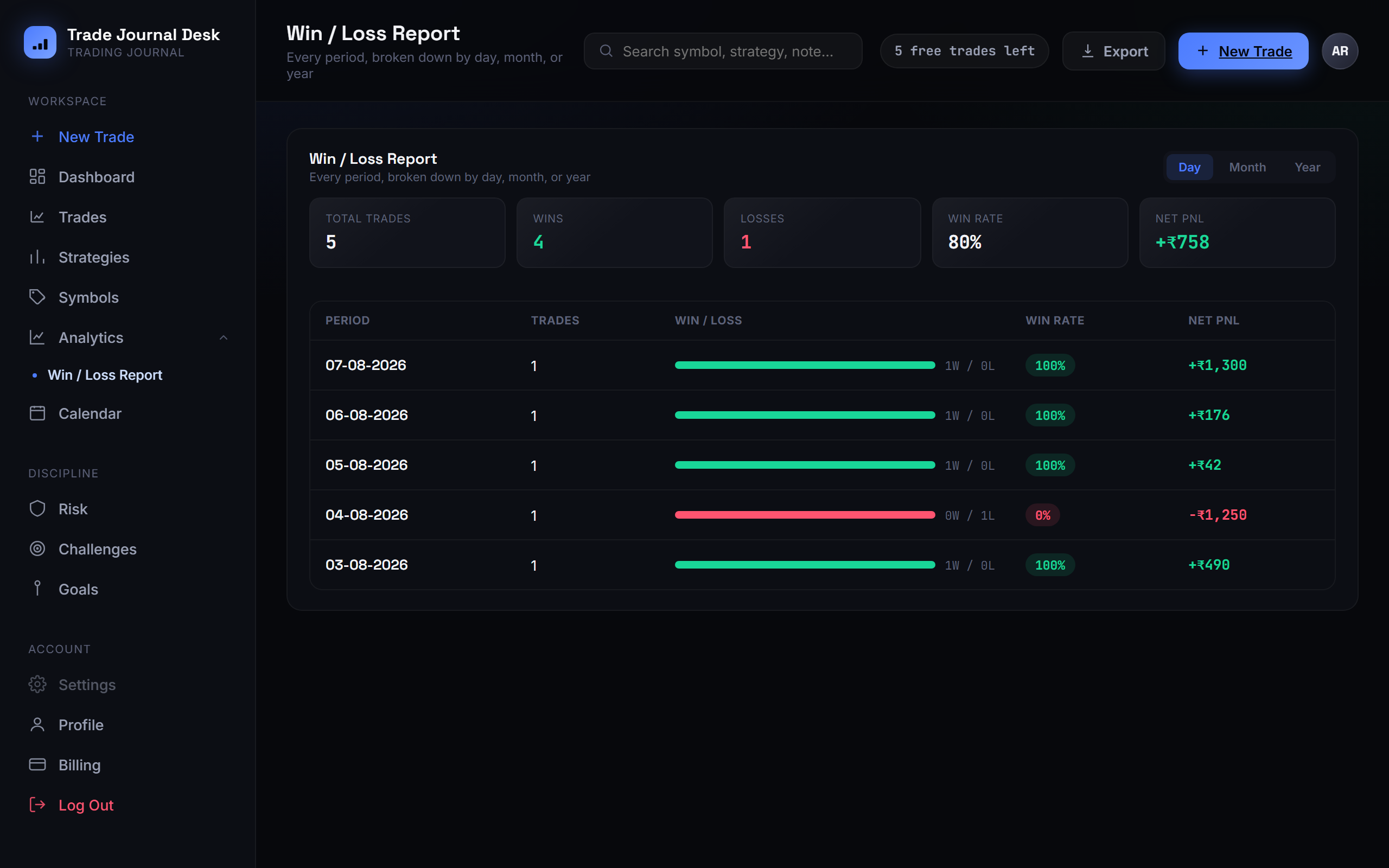Screen dimensions: 1389x868
Task: Click the Challenges target icon
Action: 37,549
